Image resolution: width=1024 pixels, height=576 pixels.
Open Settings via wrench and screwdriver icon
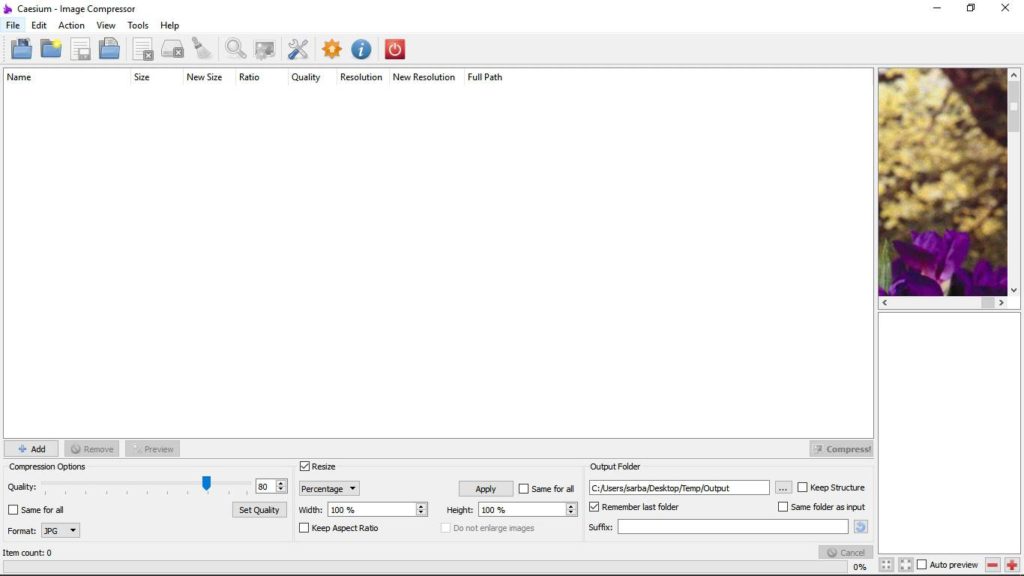pyautogui.click(x=298, y=49)
